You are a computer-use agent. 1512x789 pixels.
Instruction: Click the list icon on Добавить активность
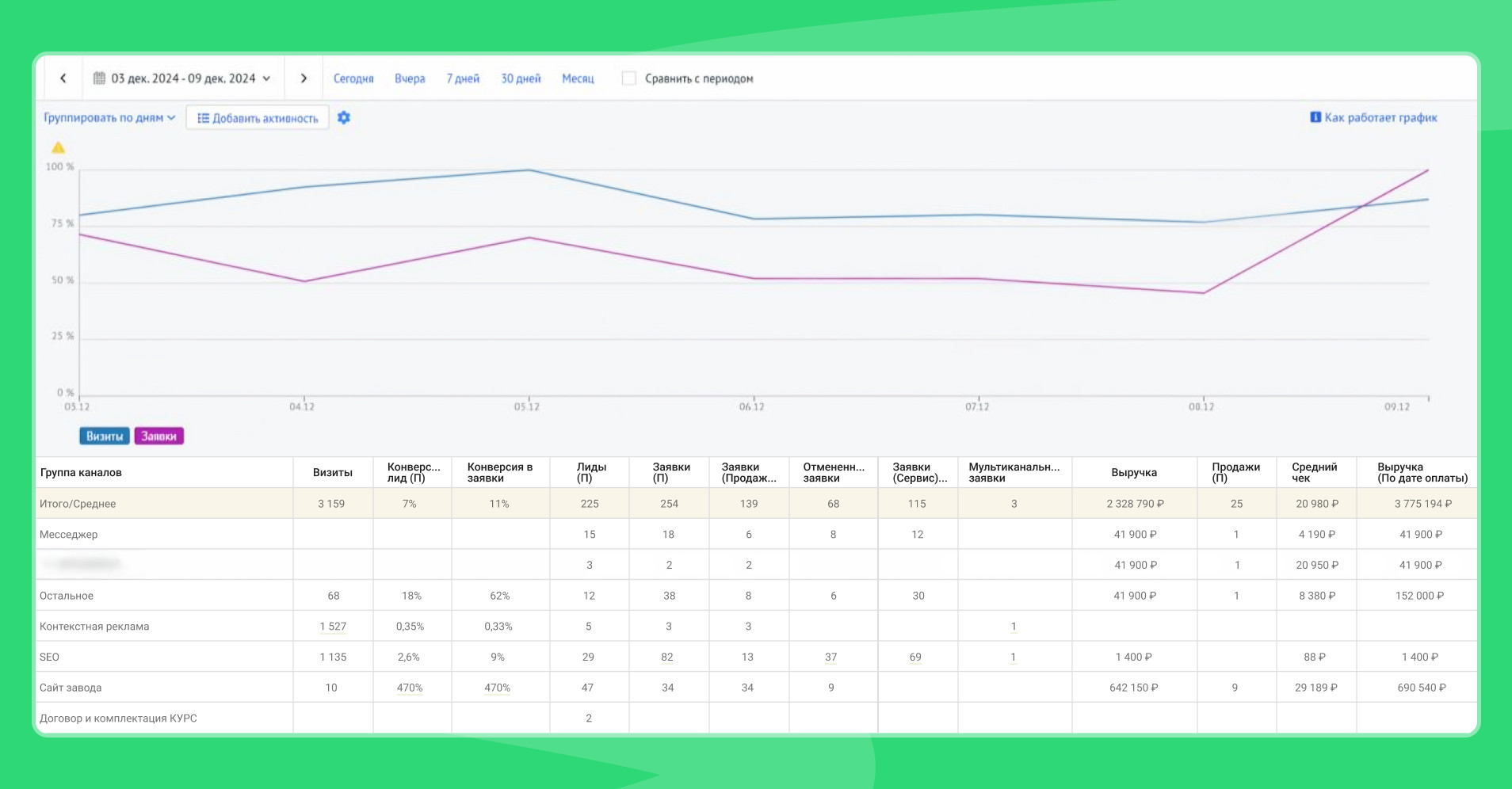[x=203, y=118]
